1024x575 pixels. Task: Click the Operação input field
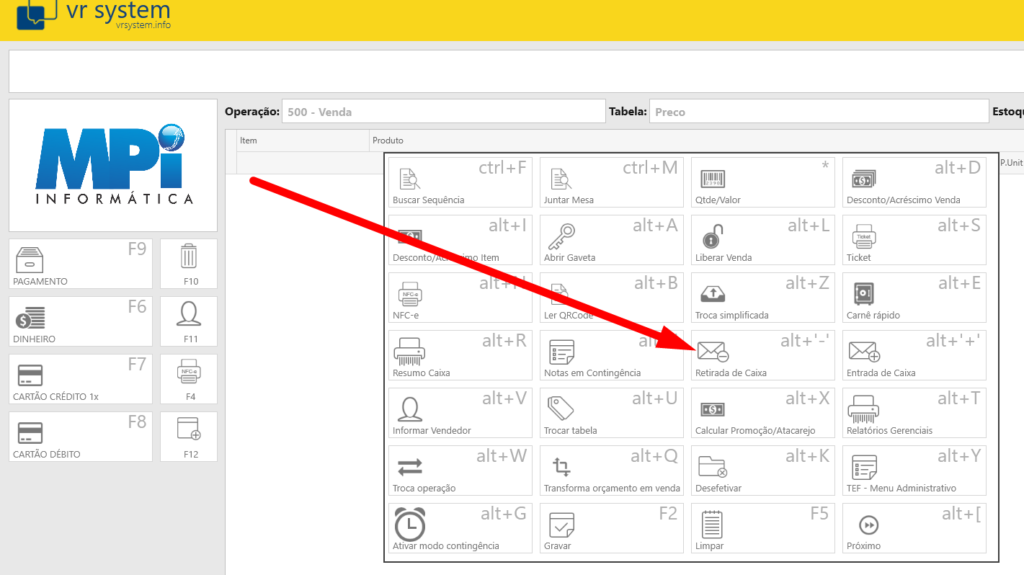pyautogui.click(x=442, y=112)
